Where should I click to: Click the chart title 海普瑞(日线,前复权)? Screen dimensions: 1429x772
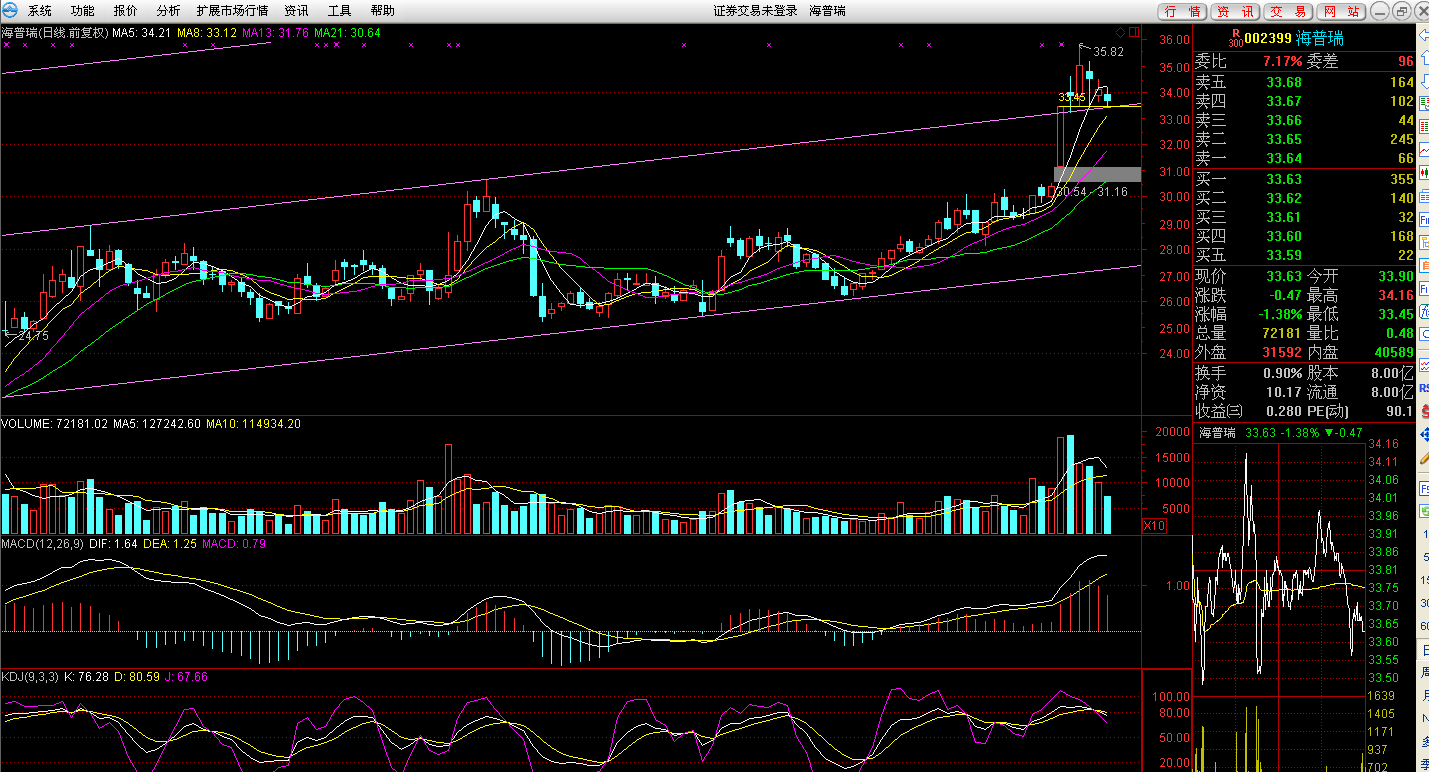coord(54,32)
